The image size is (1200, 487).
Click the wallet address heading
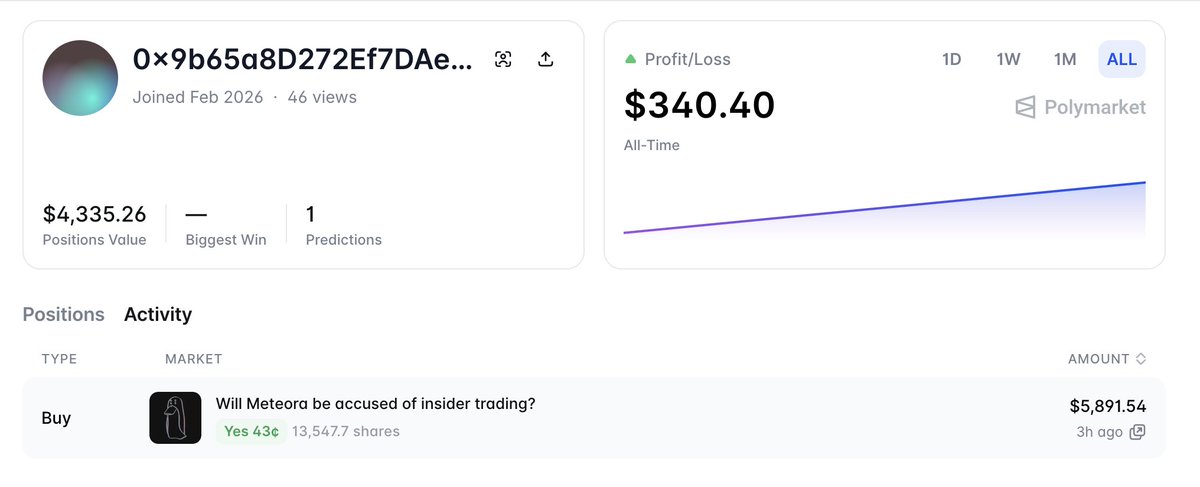click(301, 60)
